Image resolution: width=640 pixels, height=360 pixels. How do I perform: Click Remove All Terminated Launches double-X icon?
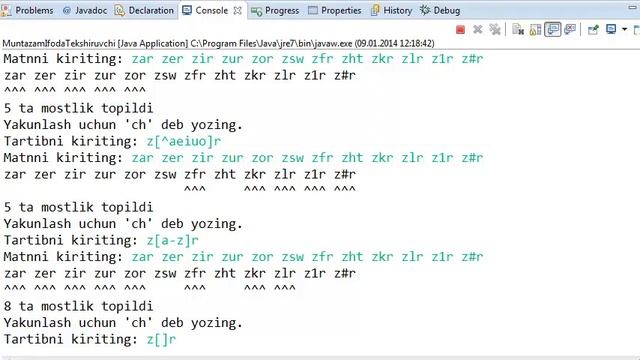click(x=495, y=29)
